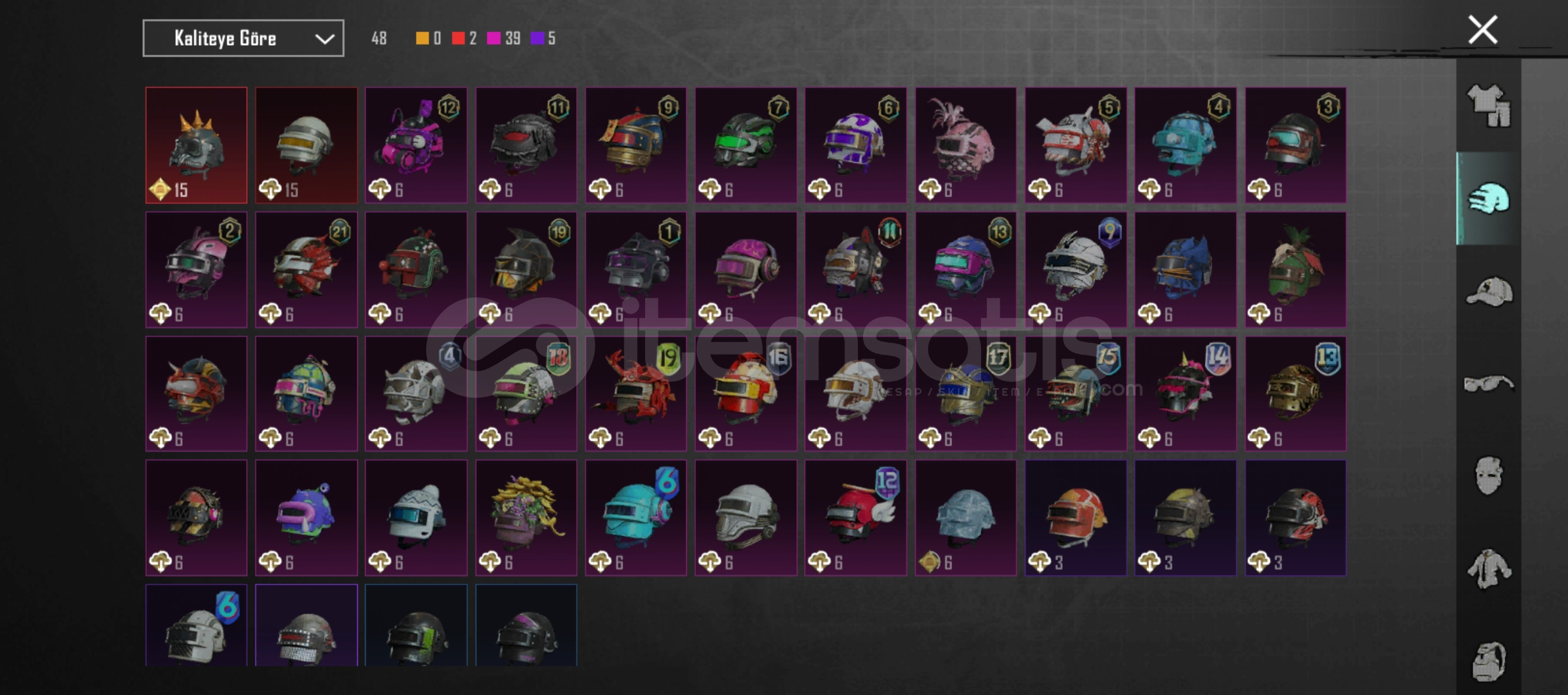Filter by red quality count 2
This screenshot has height=695, width=1568.
click(464, 39)
